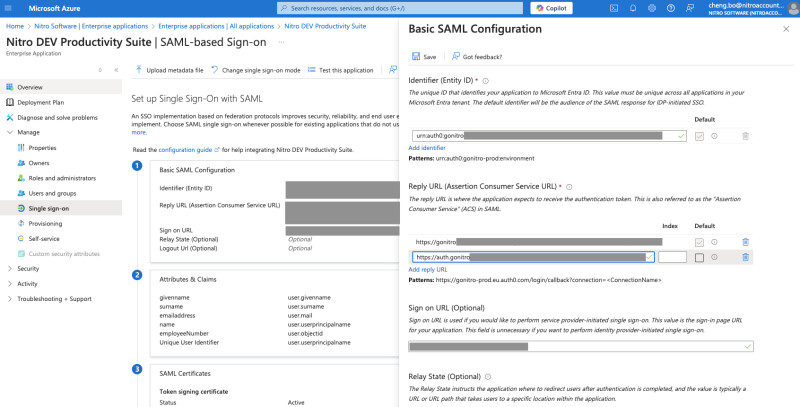The width and height of the screenshot is (800, 407).
Task: Open the ellipsis beside SAML-based Sign-on title
Action: pos(281,42)
